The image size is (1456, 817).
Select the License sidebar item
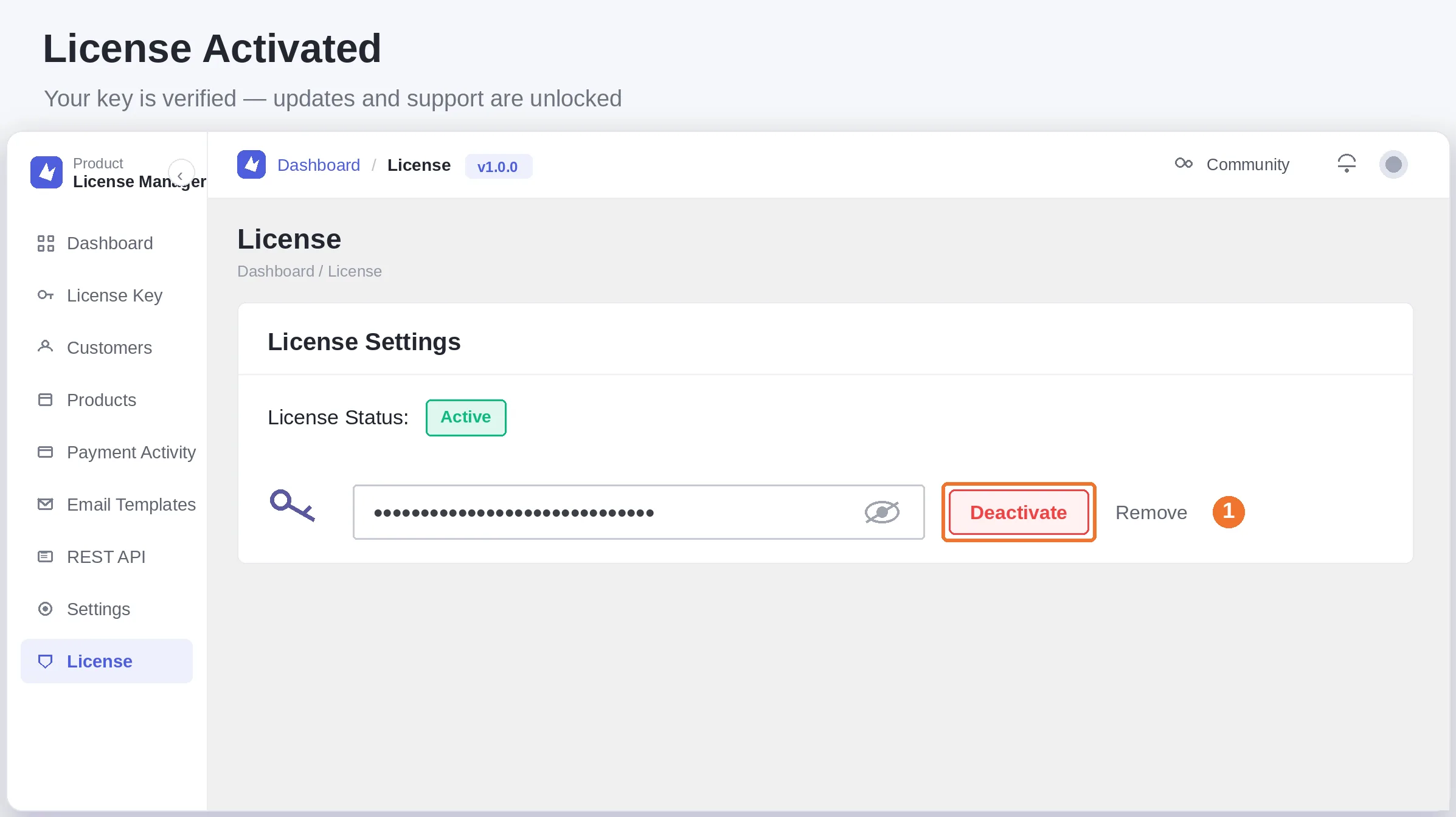(107, 661)
